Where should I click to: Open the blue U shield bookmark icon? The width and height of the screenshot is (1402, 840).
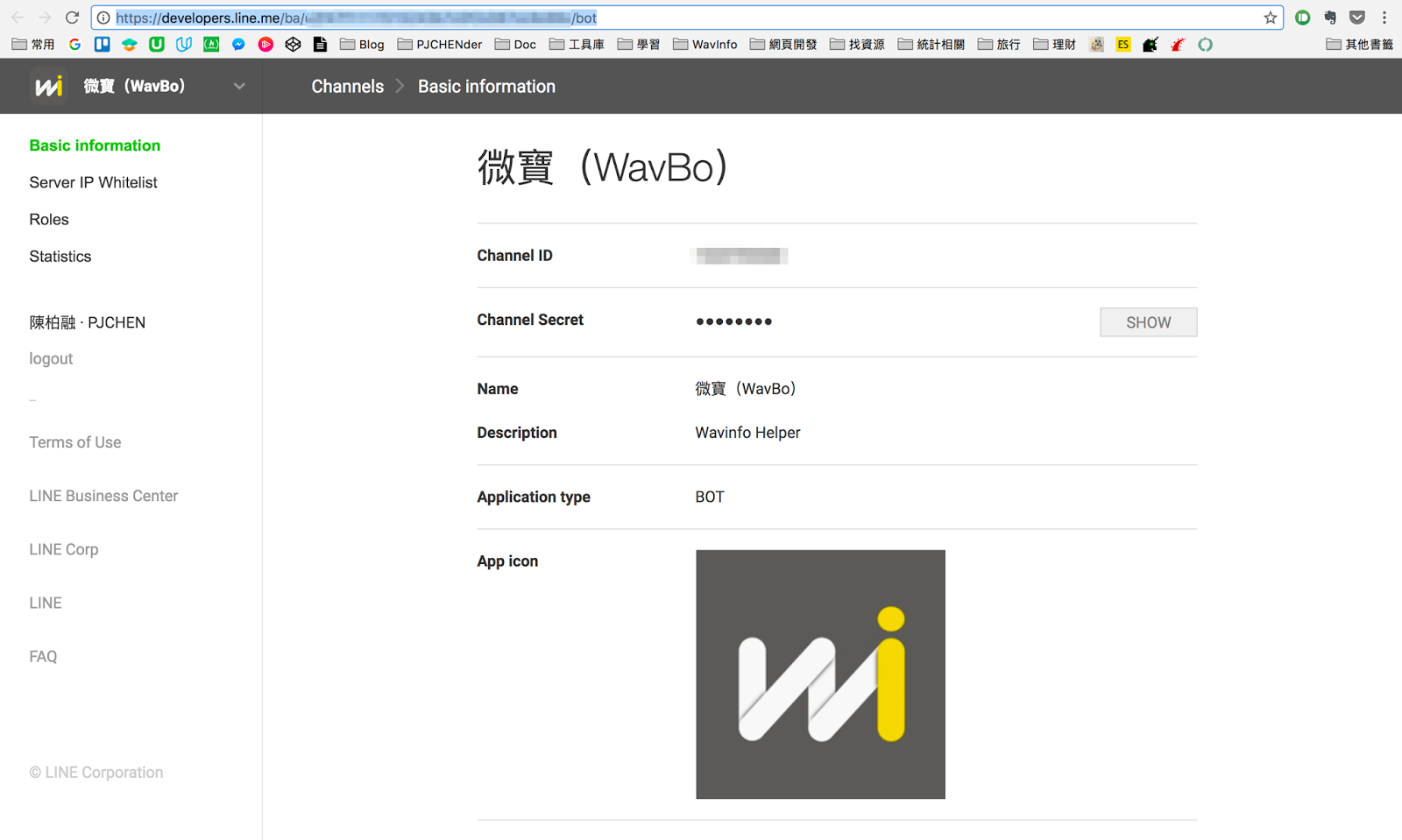click(x=184, y=44)
